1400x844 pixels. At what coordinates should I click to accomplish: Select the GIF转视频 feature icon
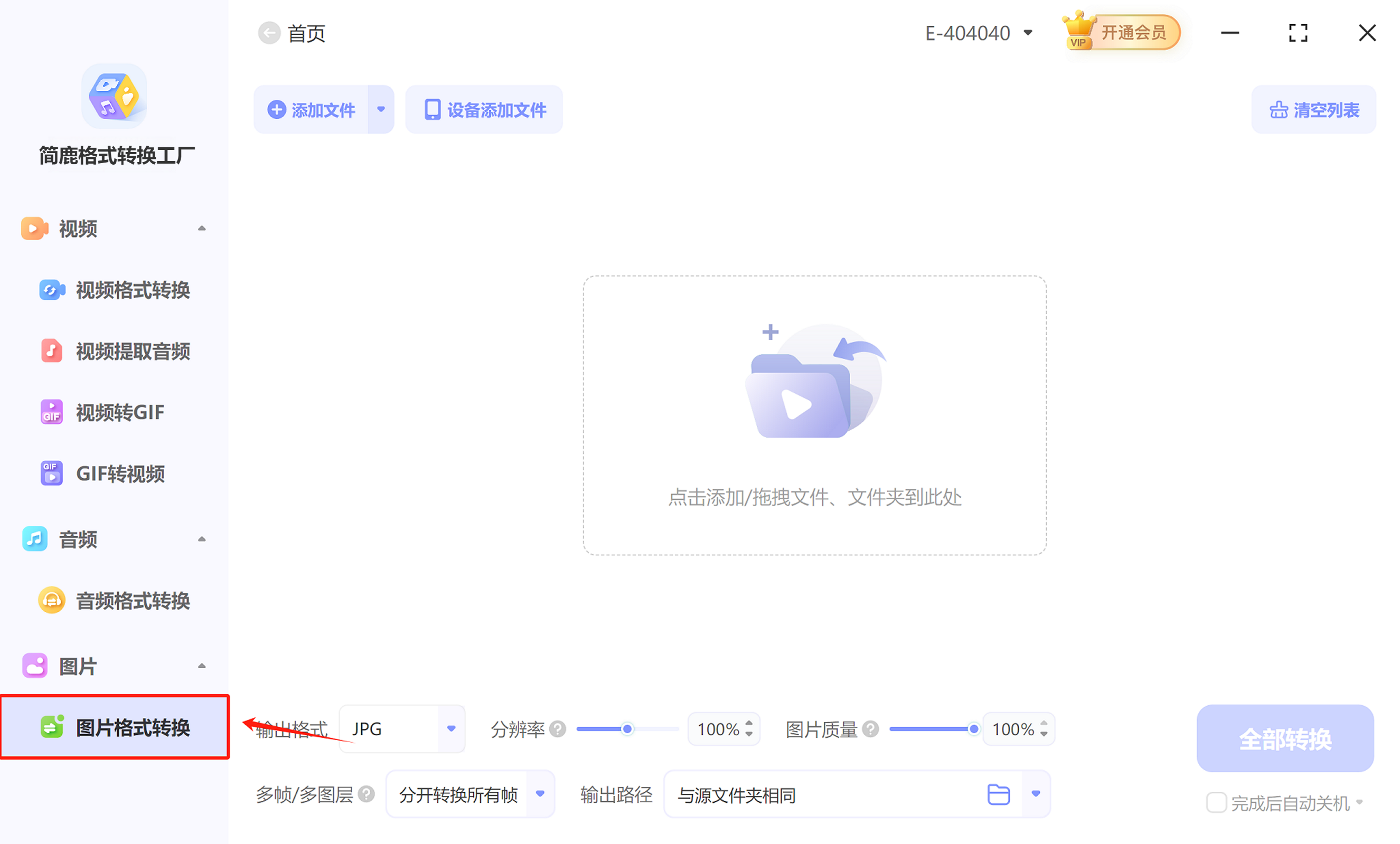(51, 473)
